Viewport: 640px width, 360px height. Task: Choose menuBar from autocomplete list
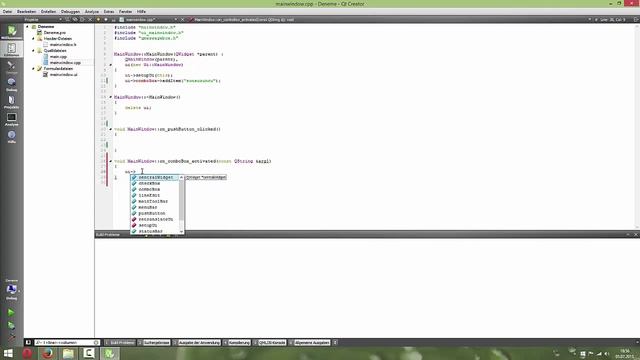point(155,207)
